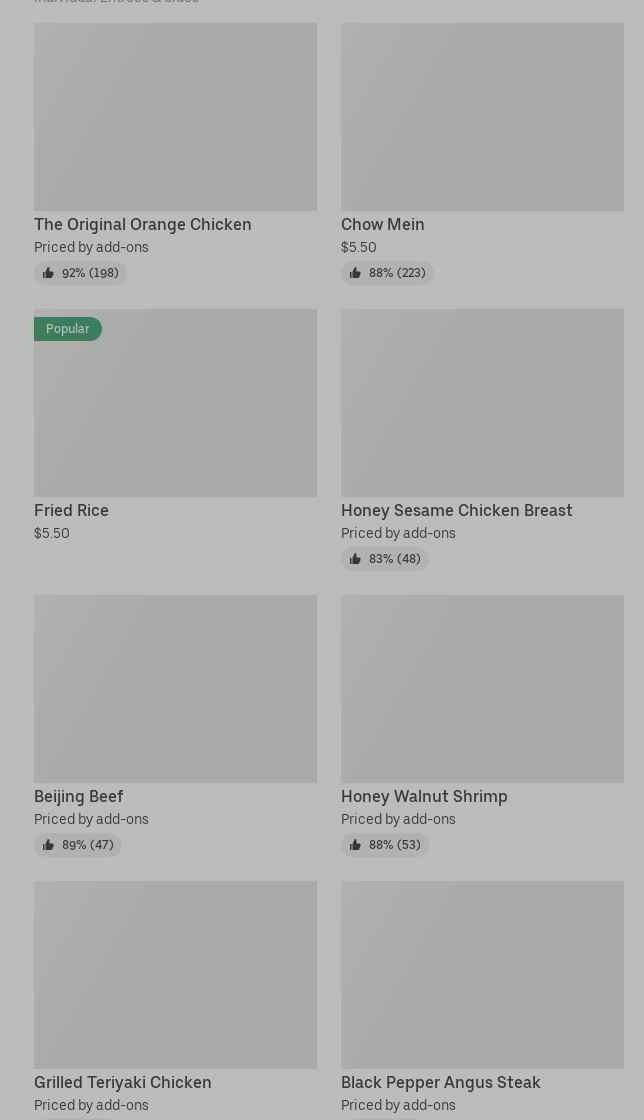Image resolution: width=644 pixels, height=1120 pixels.
Task: Click the thumbs-up icon under Chow Mein
Action: [x=355, y=273]
